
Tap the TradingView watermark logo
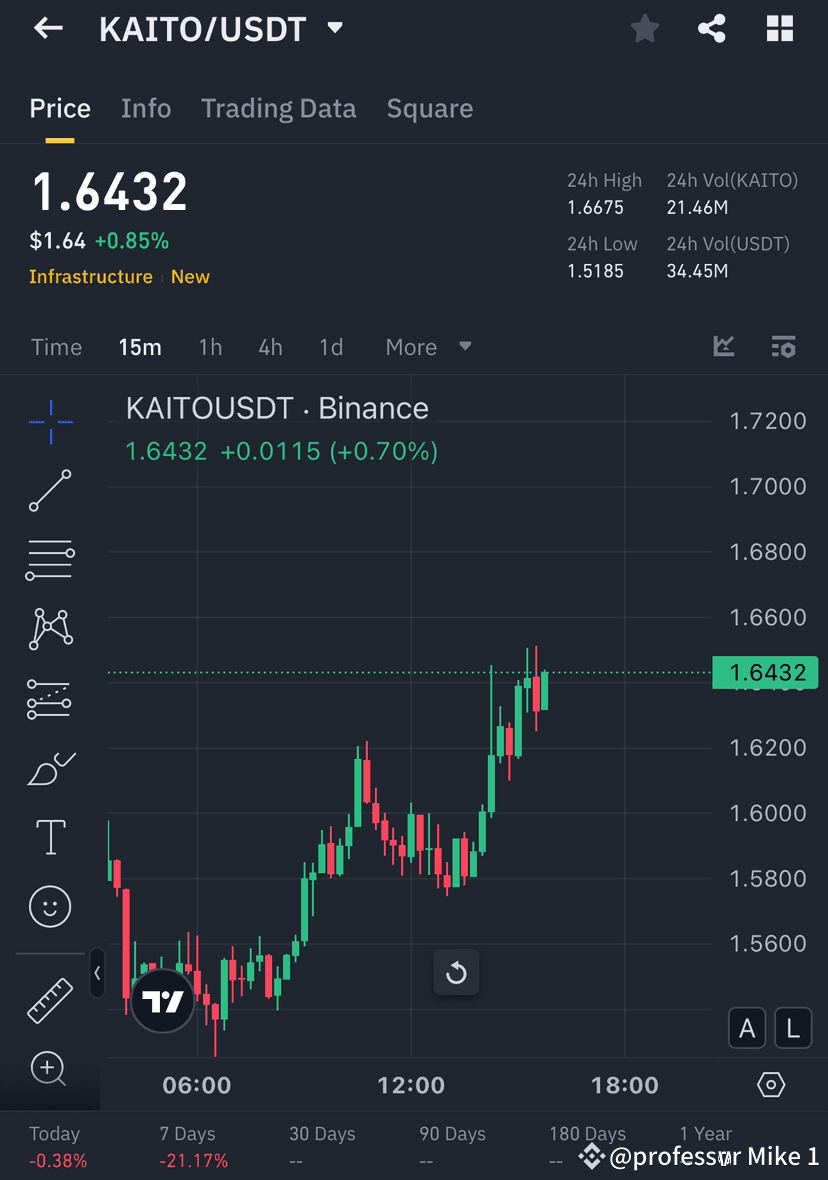point(161,999)
